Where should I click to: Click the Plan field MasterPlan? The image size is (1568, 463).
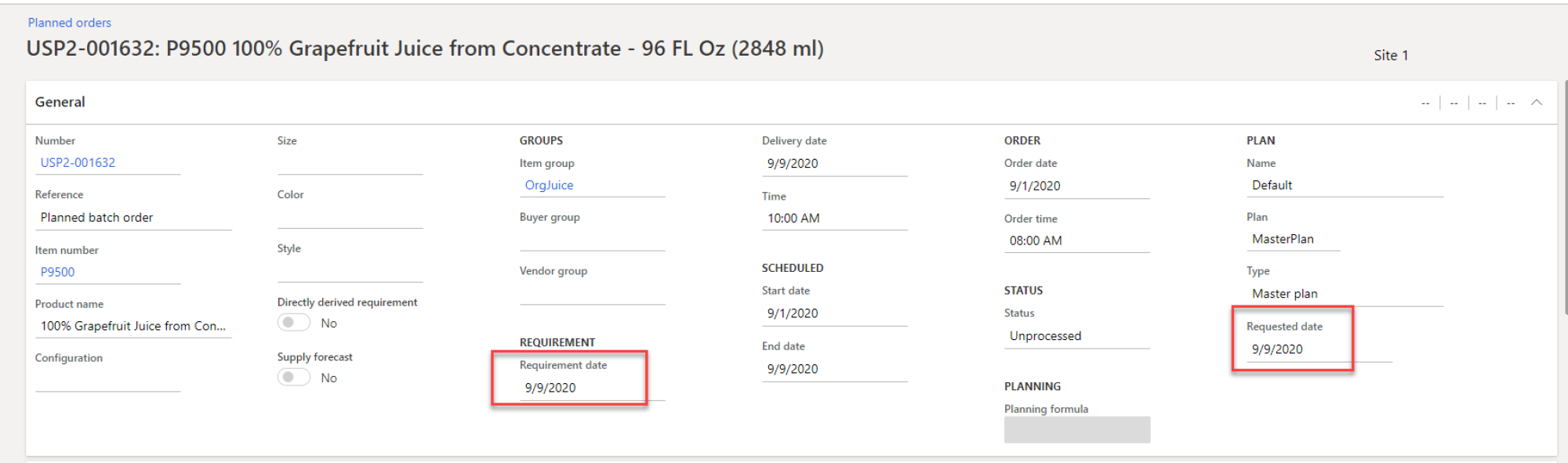coord(1294,240)
